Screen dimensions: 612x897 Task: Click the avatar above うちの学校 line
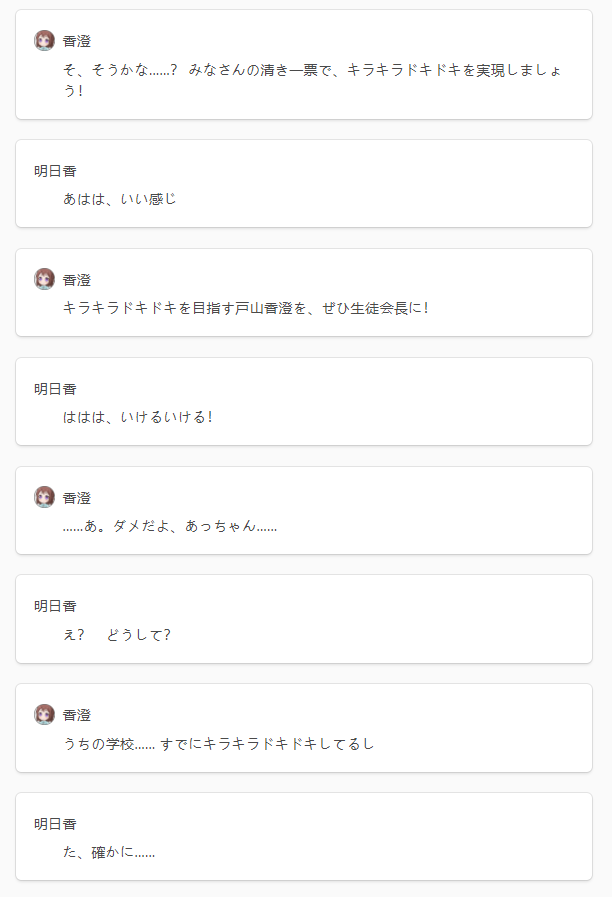click(45, 715)
